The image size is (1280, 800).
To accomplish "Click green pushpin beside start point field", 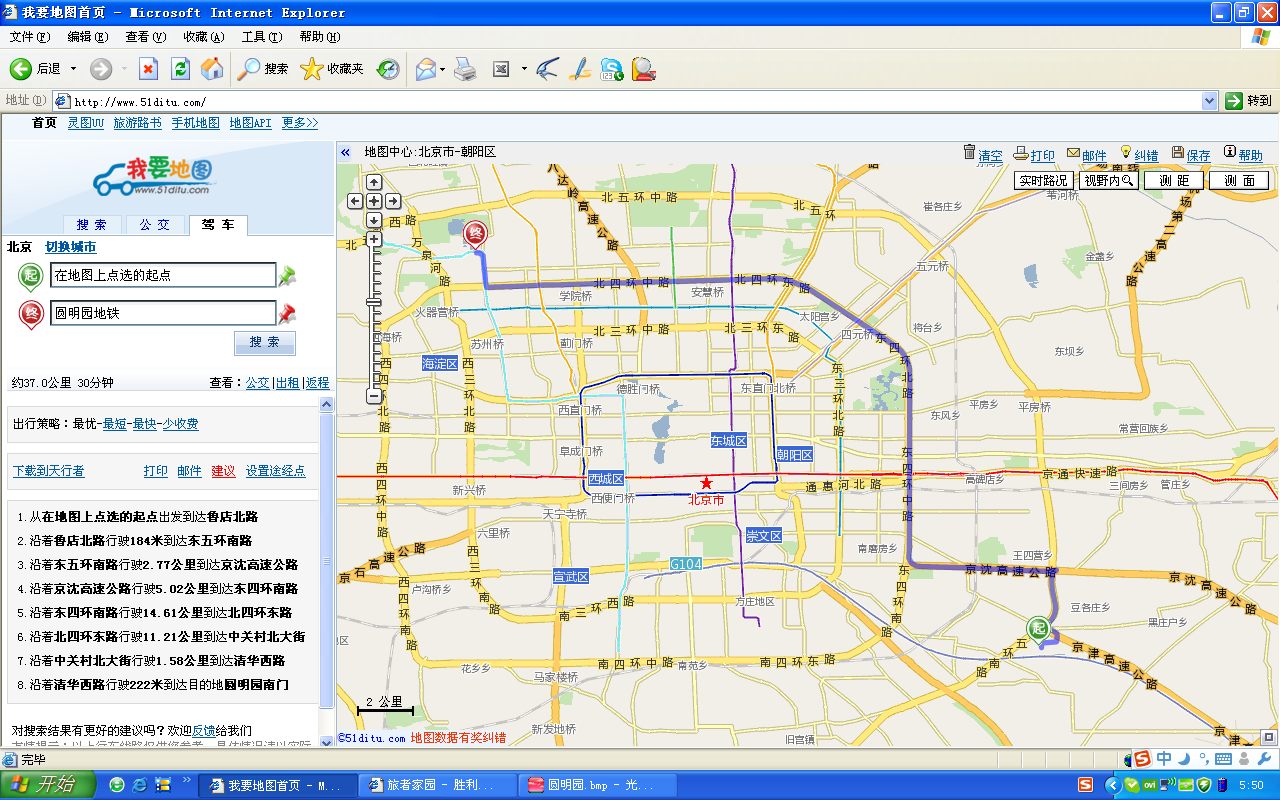I will pyautogui.click(x=287, y=275).
